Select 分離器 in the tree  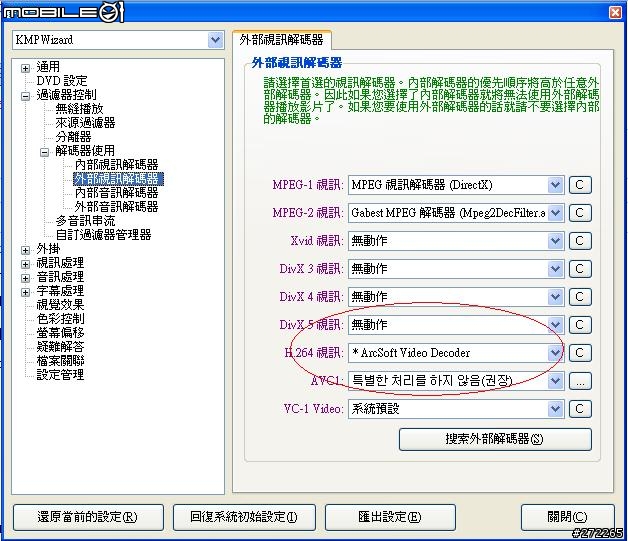coord(73,137)
